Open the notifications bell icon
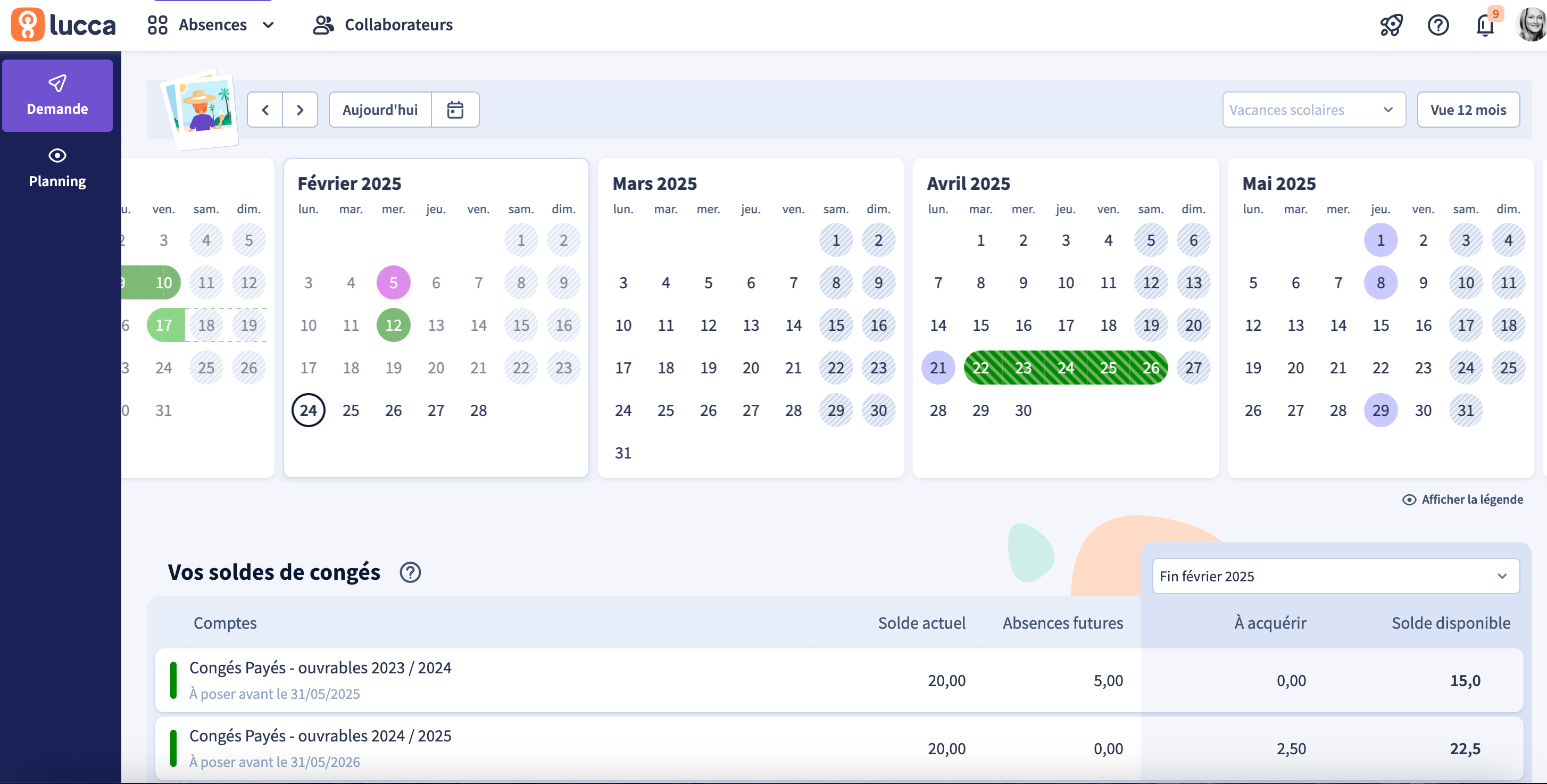1547x784 pixels. (x=1485, y=25)
